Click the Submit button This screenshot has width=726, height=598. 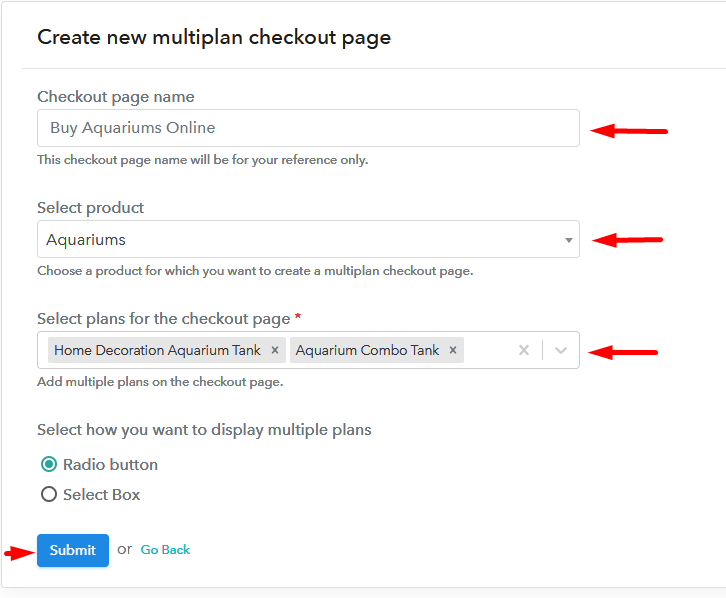point(73,550)
